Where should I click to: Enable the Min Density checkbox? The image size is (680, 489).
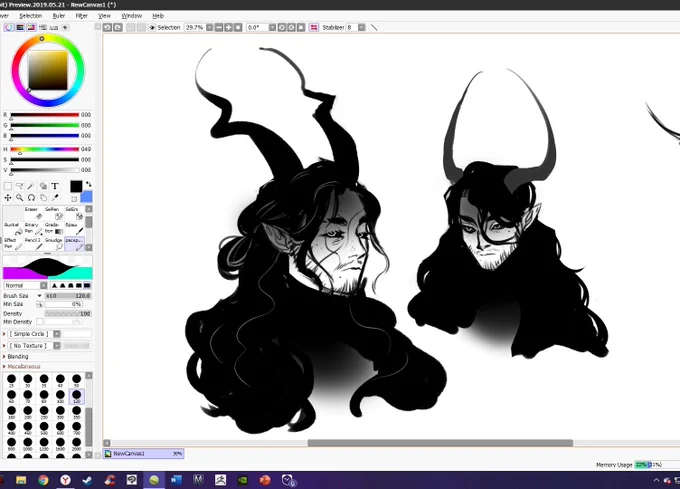coord(40,322)
